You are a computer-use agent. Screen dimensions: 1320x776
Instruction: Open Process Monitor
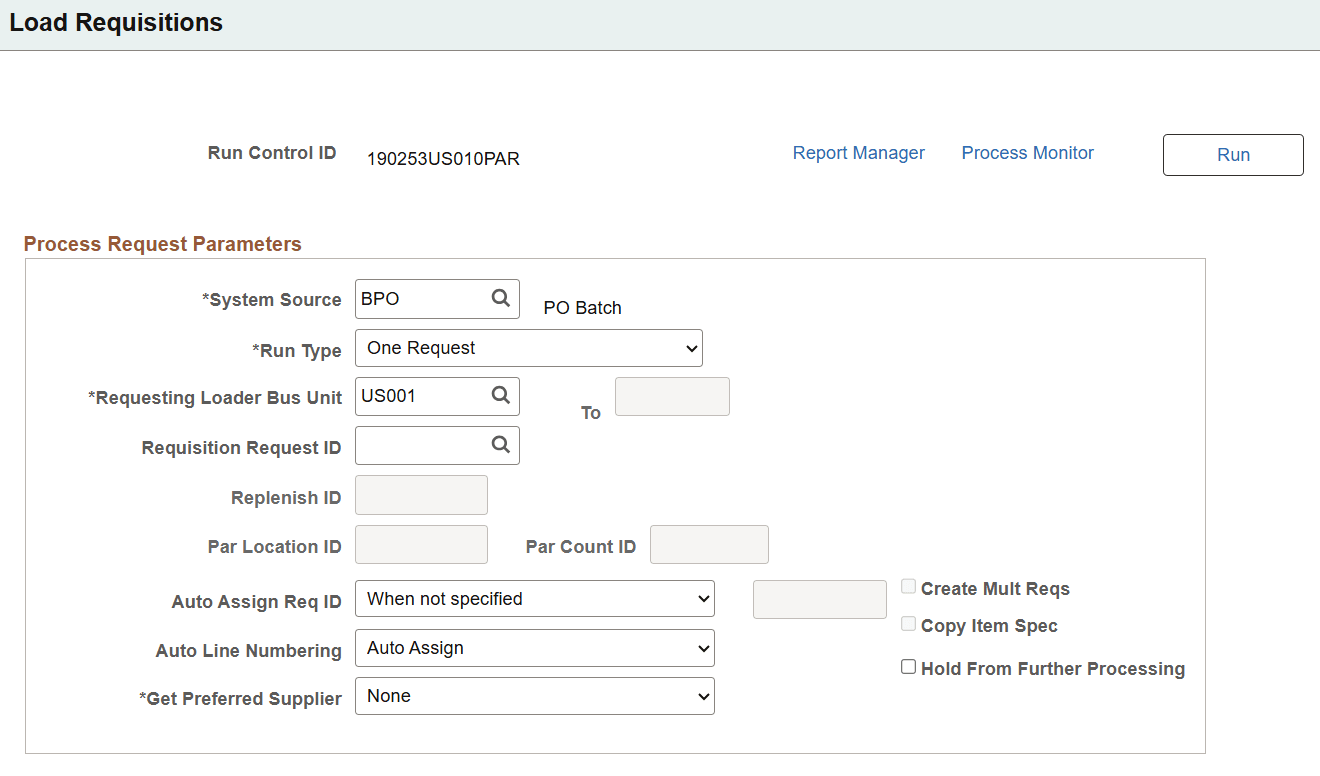tap(1027, 152)
